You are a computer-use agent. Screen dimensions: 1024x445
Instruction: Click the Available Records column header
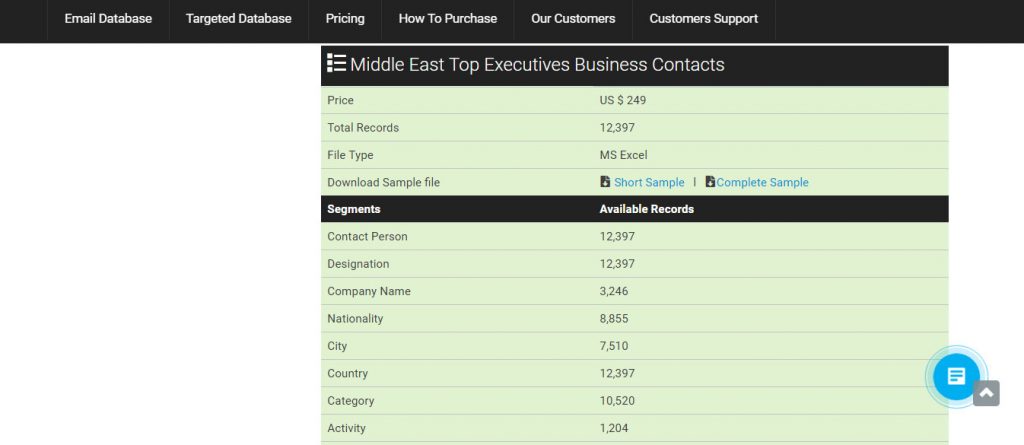pyautogui.click(x=646, y=209)
